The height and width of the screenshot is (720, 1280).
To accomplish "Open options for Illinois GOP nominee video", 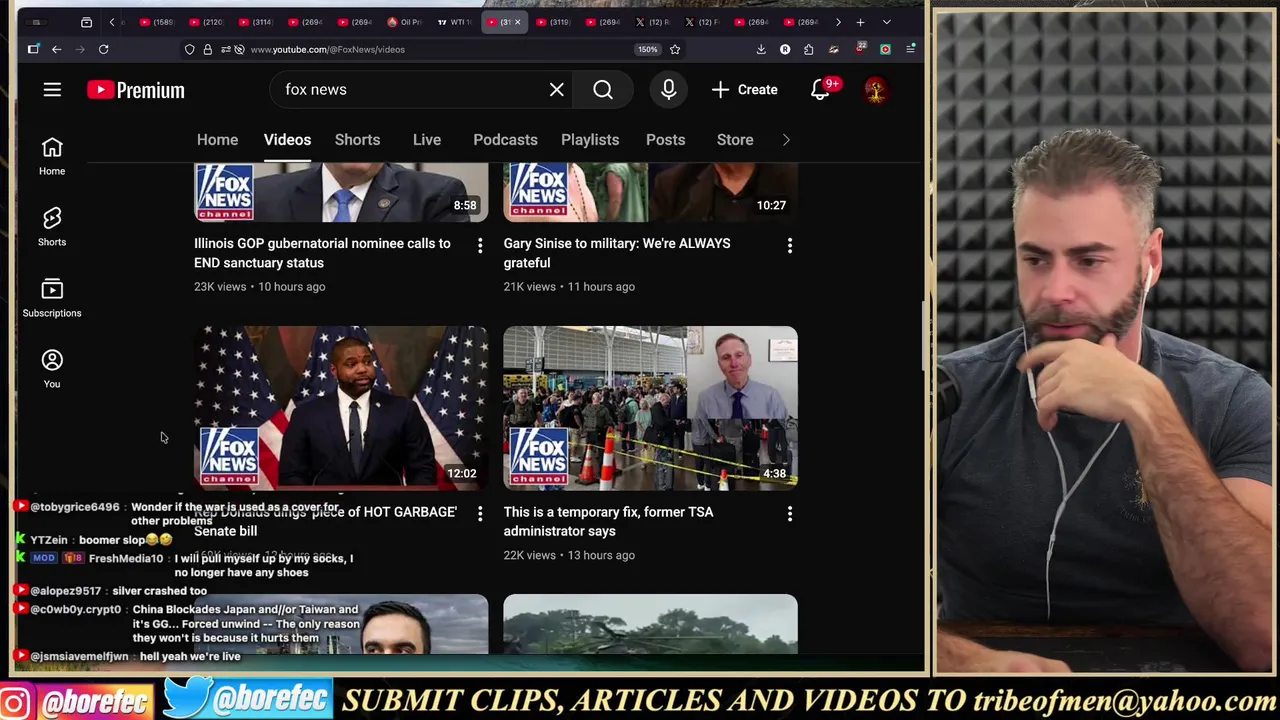I will [x=480, y=245].
